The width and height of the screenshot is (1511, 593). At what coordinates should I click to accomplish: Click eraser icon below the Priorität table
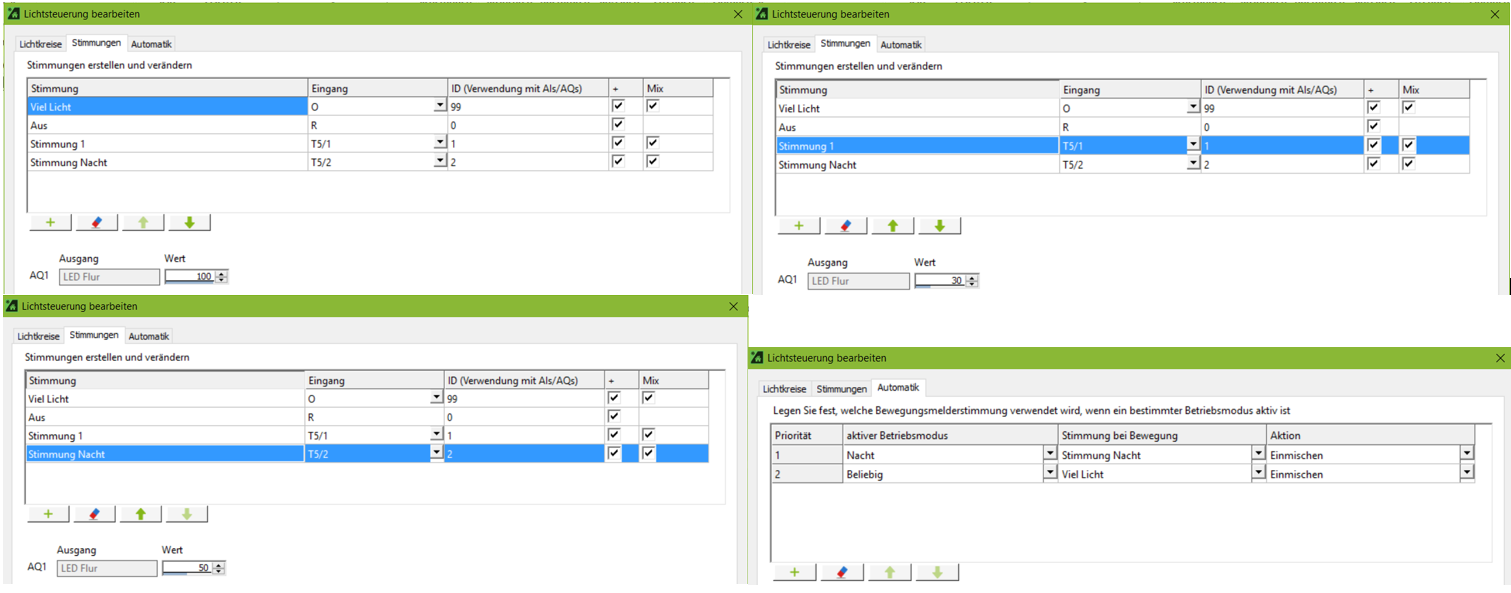841,572
